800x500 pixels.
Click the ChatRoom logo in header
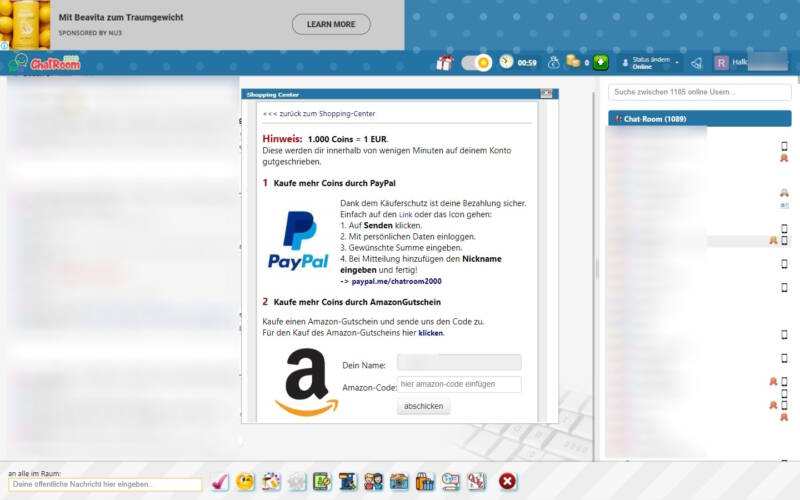point(45,63)
